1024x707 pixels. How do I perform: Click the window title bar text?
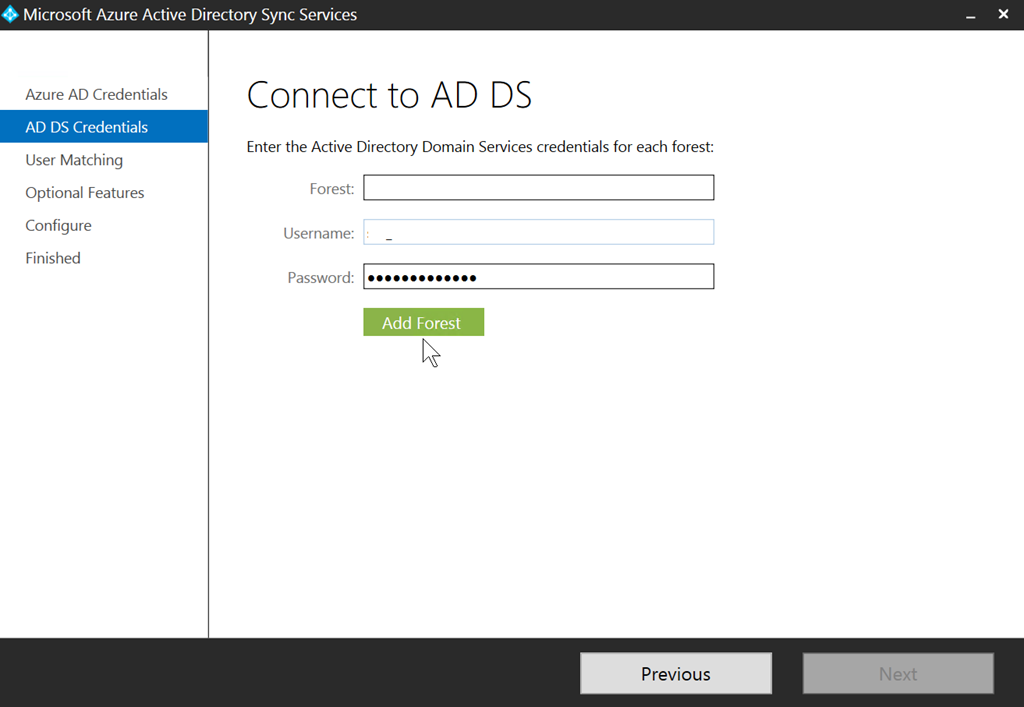(190, 15)
